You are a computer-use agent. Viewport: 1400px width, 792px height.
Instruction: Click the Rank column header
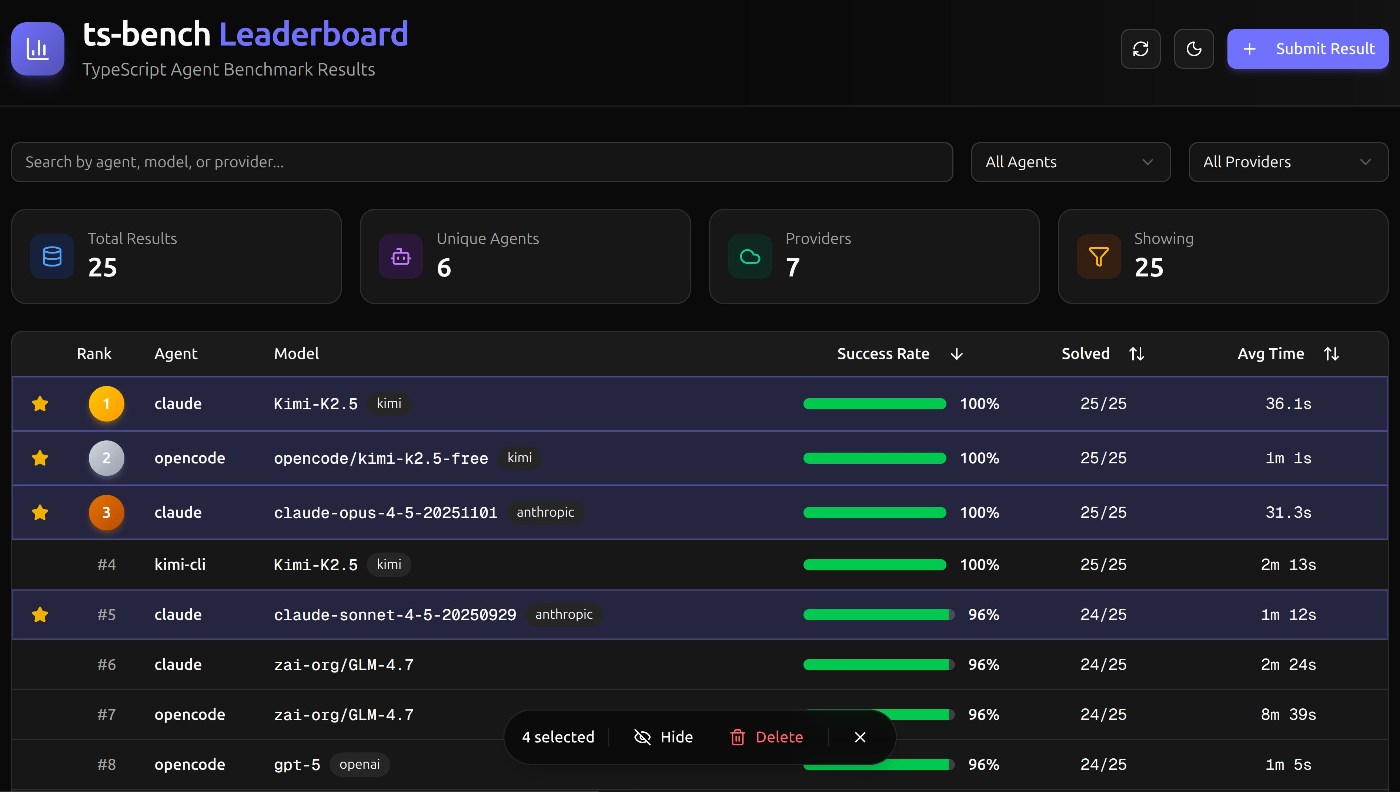[94, 354]
